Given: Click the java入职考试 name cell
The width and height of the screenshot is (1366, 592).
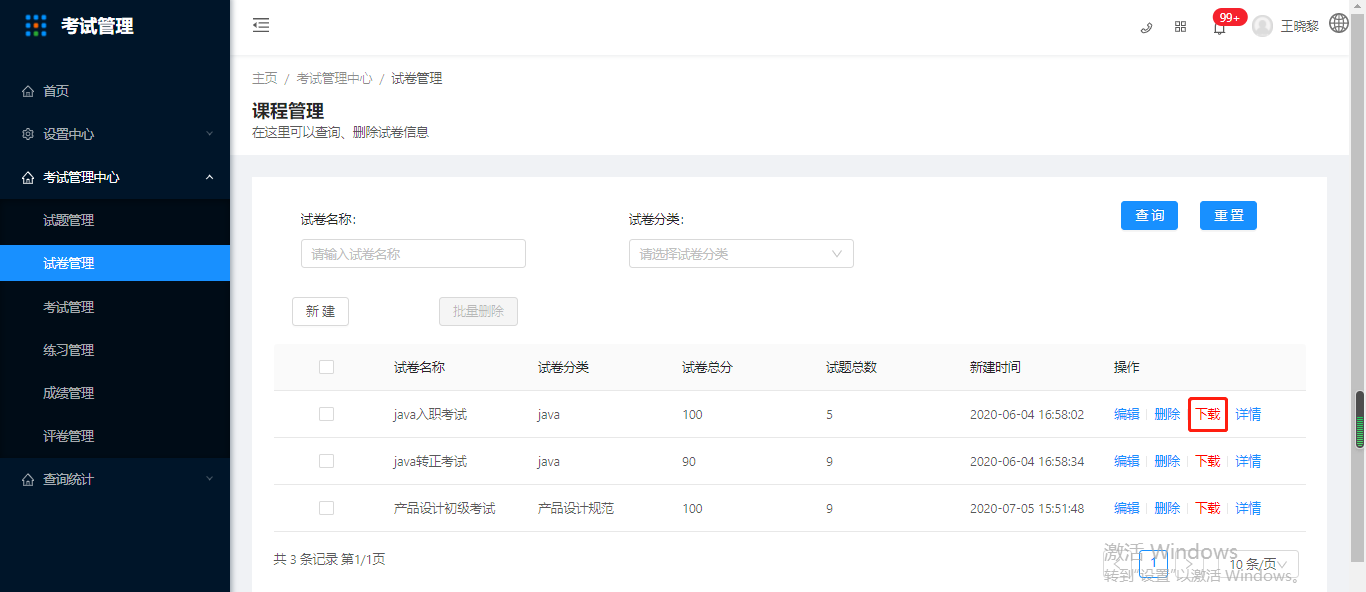Looking at the screenshot, I should 430,414.
